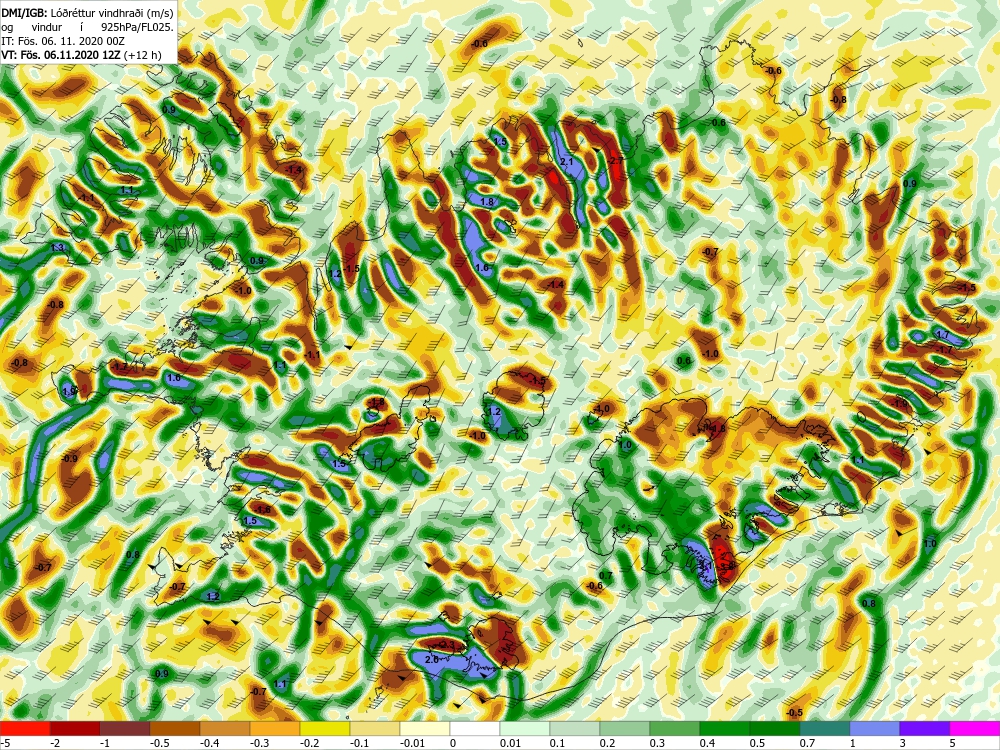Click the teal legend swatch above 0.7
Screen dimensions: 1000x750
pyautogui.click(x=825, y=728)
